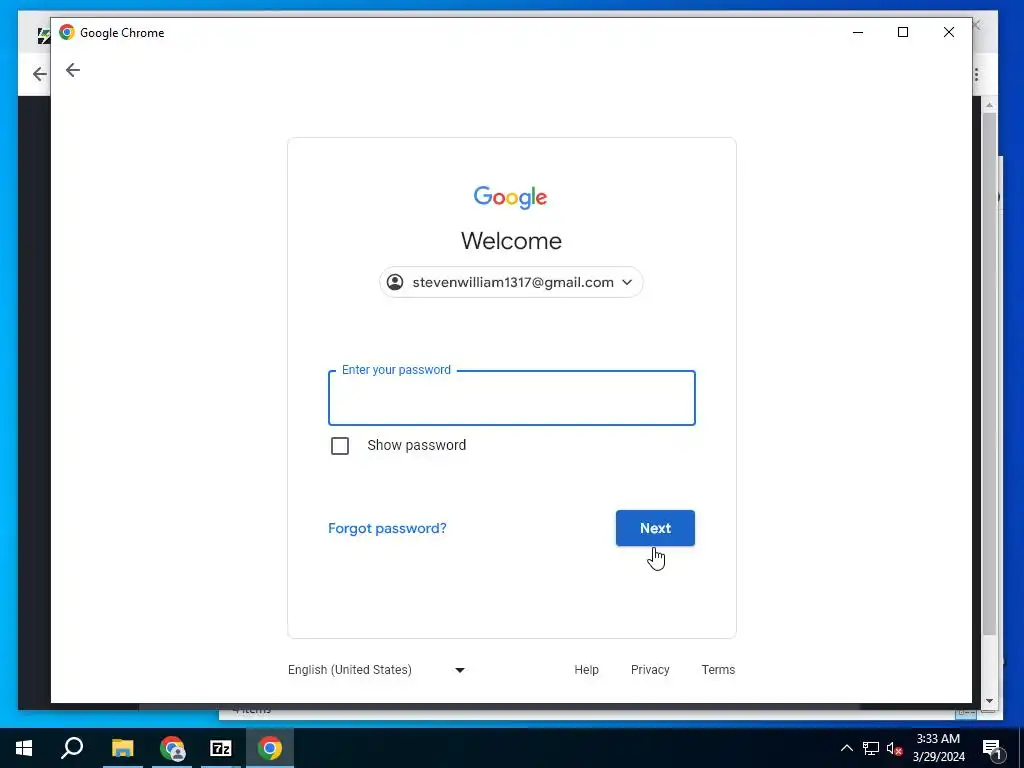Tick the Show password checkbox
Viewport: 1024px width, 768px height.
pos(340,445)
